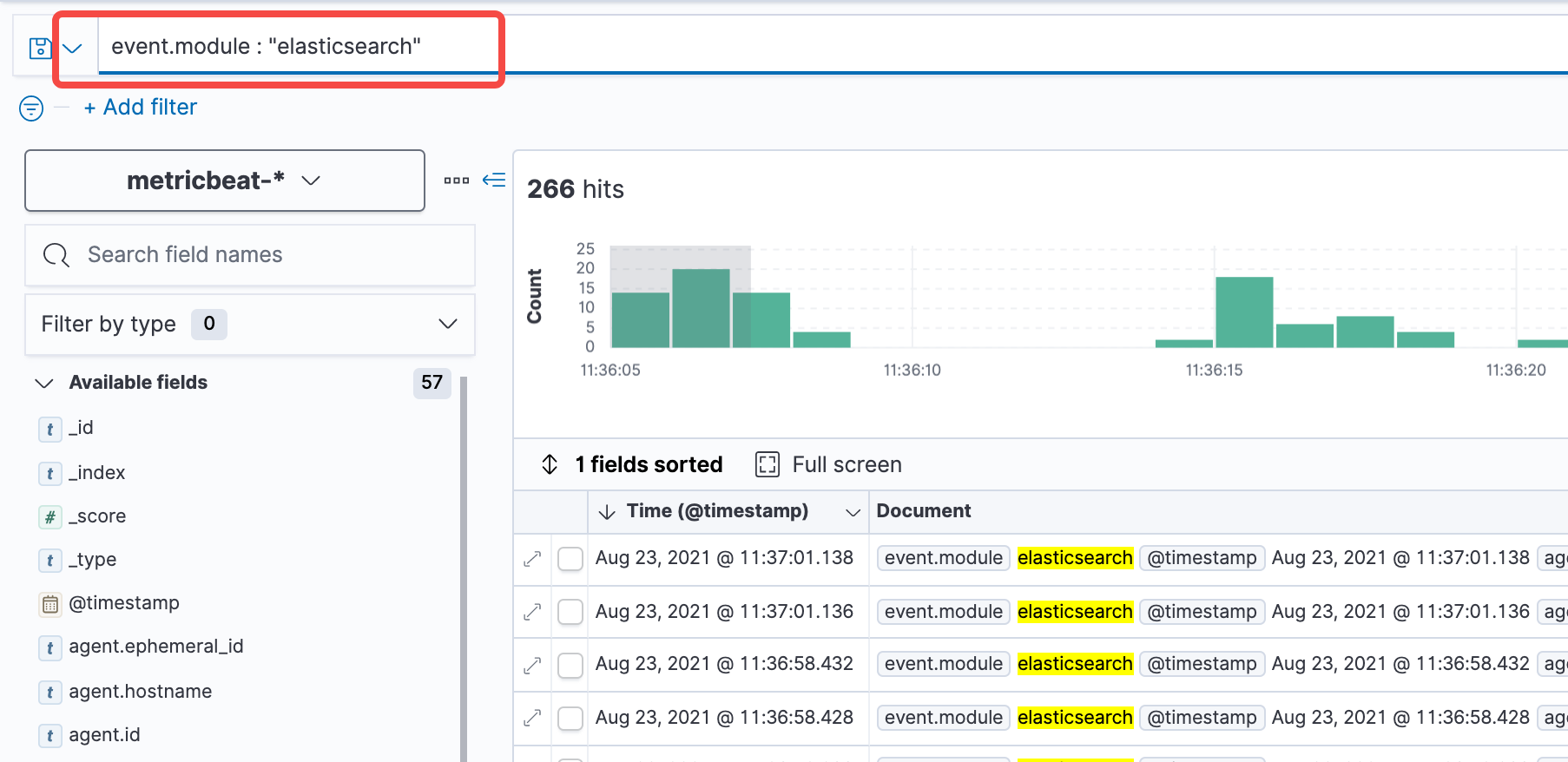Expand document row at 11:37:01.136
The image size is (1568, 762).
pyautogui.click(x=532, y=613)
